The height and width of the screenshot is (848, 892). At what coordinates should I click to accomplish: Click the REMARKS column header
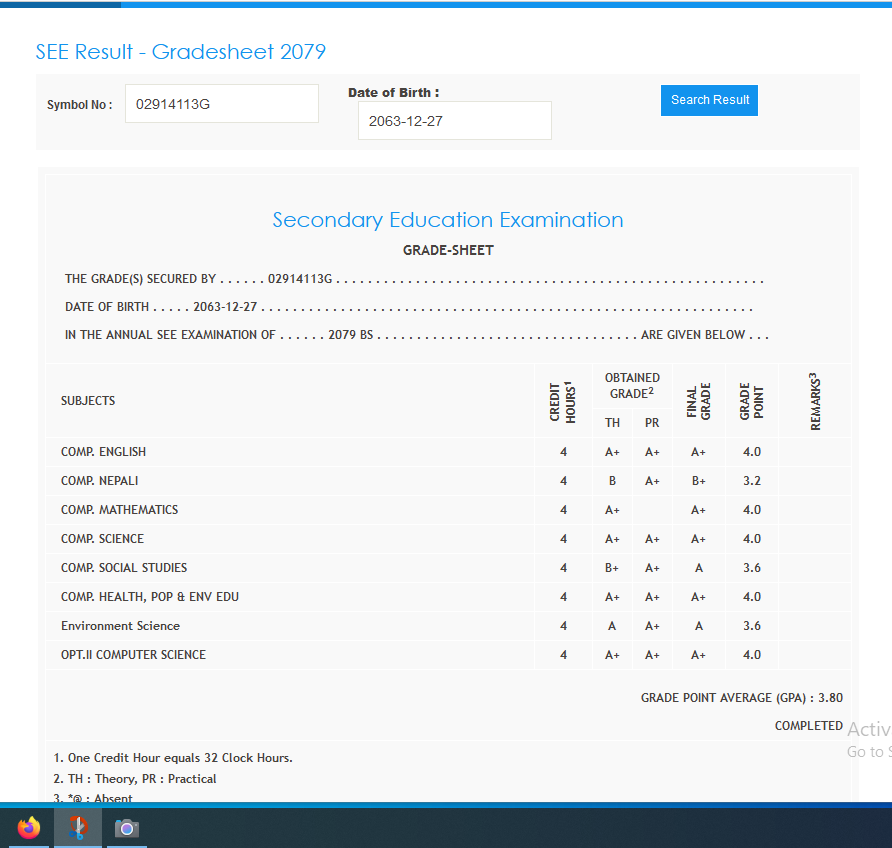pos(815,401)
